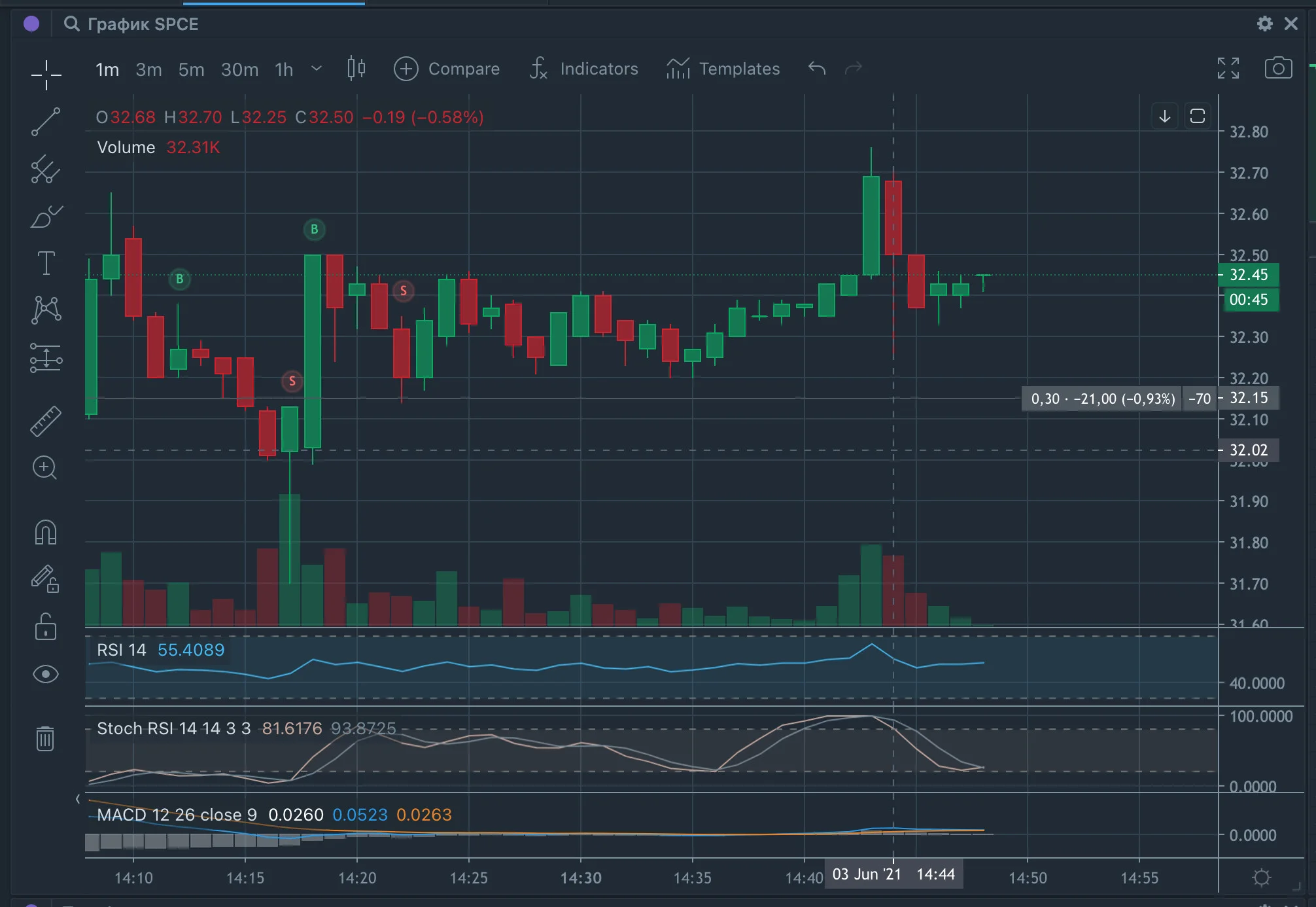Redo the chart action
The image size is (1316, 907).
(x=854, y=68)
